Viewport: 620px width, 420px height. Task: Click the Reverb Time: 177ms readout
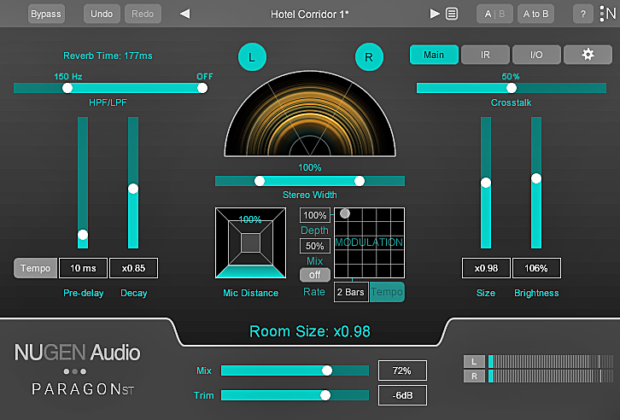coord(108,56)
